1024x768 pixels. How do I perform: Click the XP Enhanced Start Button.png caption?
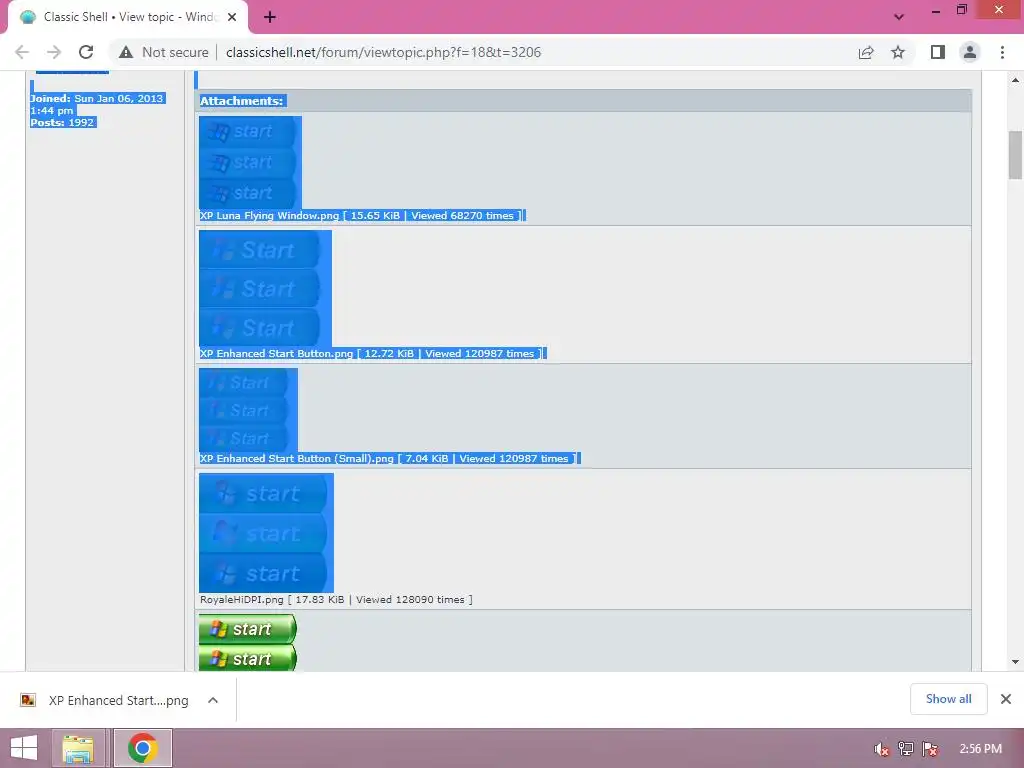[x=371, y=353]
